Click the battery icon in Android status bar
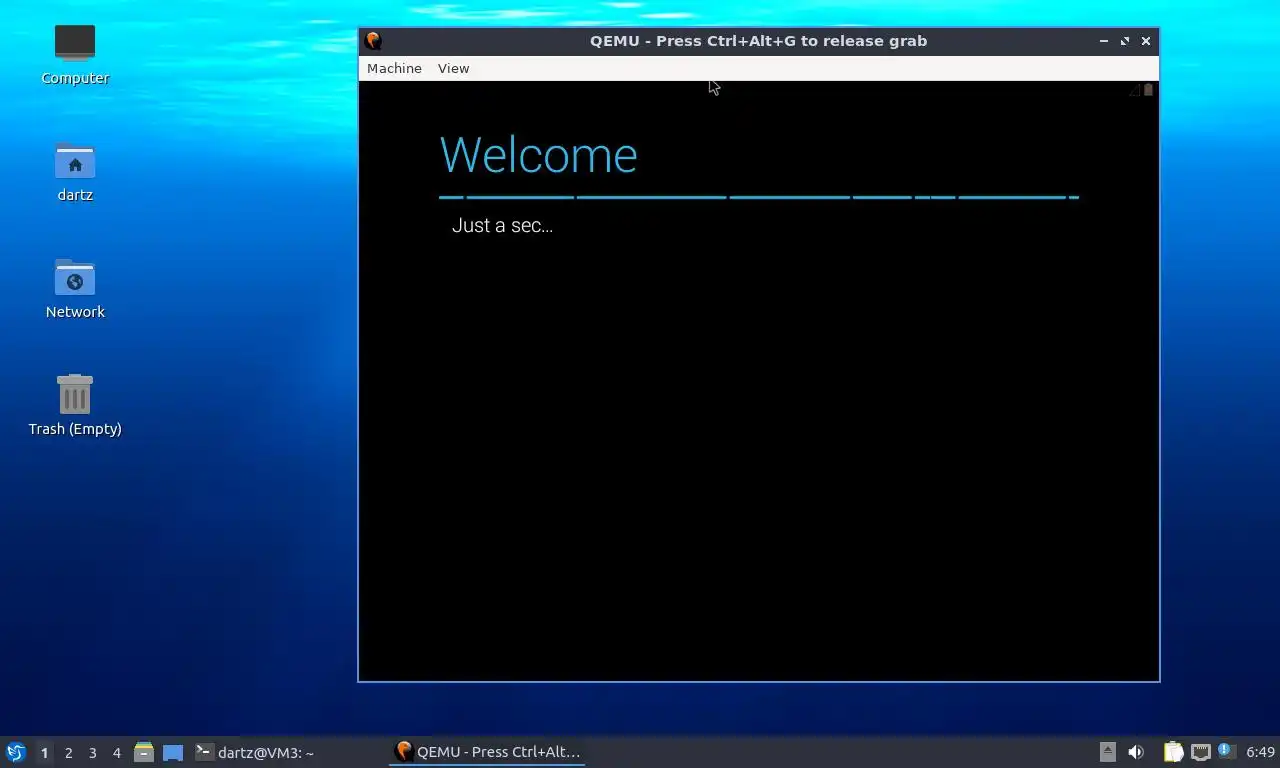The image size is (1280, 768). [1148, 90]
